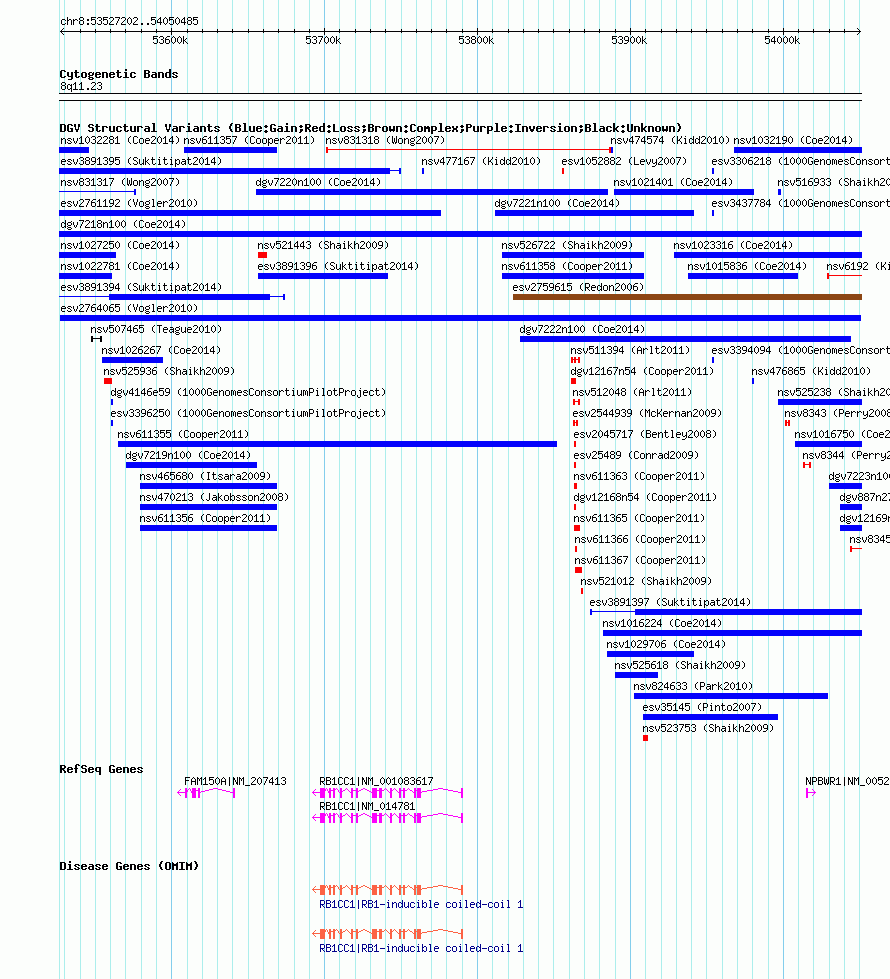Click the 8q11.23 cytogenetic band label
The height and width of the screenshot is (979, 890).
(81, 87)
